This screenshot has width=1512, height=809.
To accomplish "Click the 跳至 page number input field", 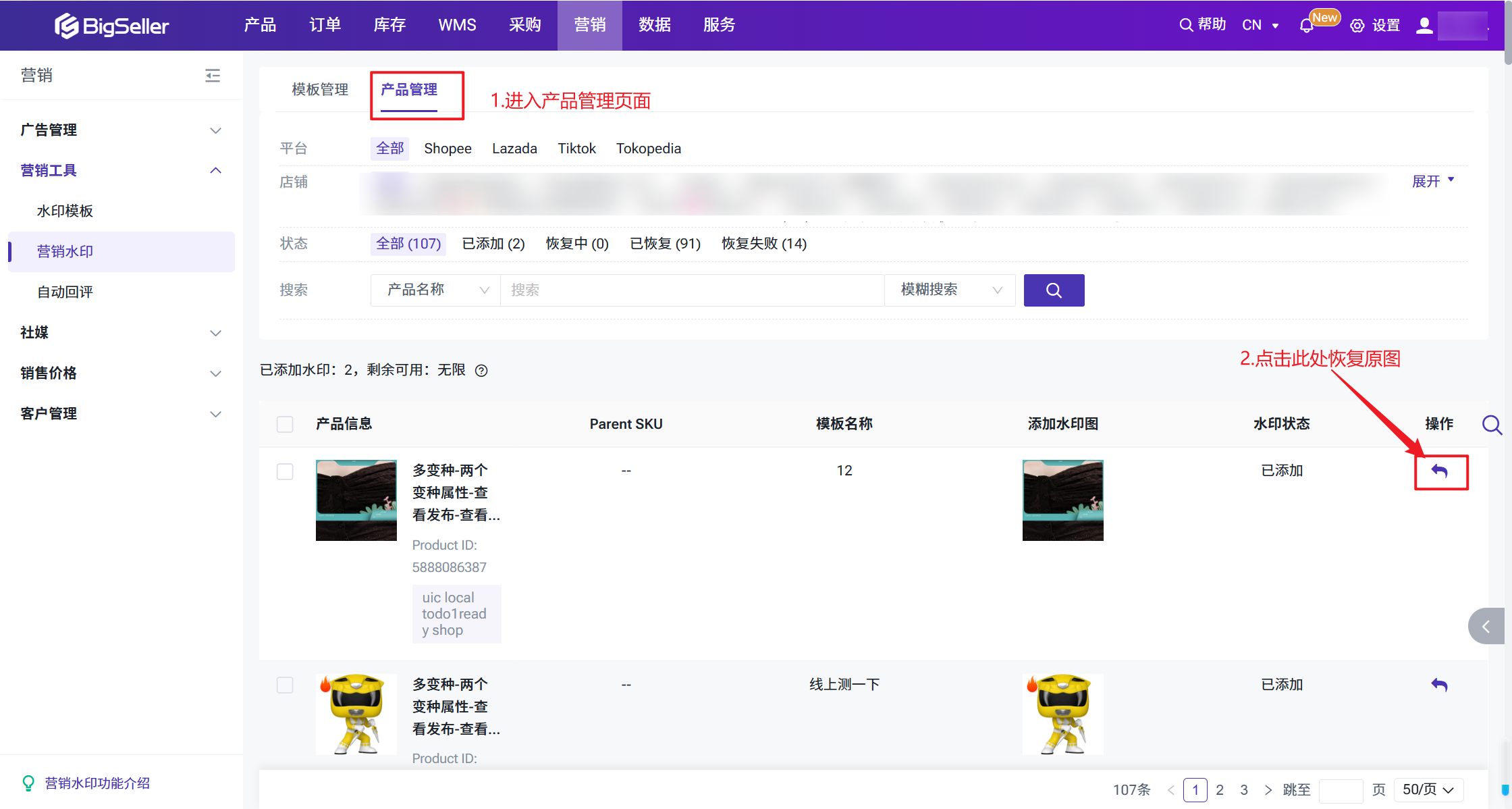I will [1340, 790].
